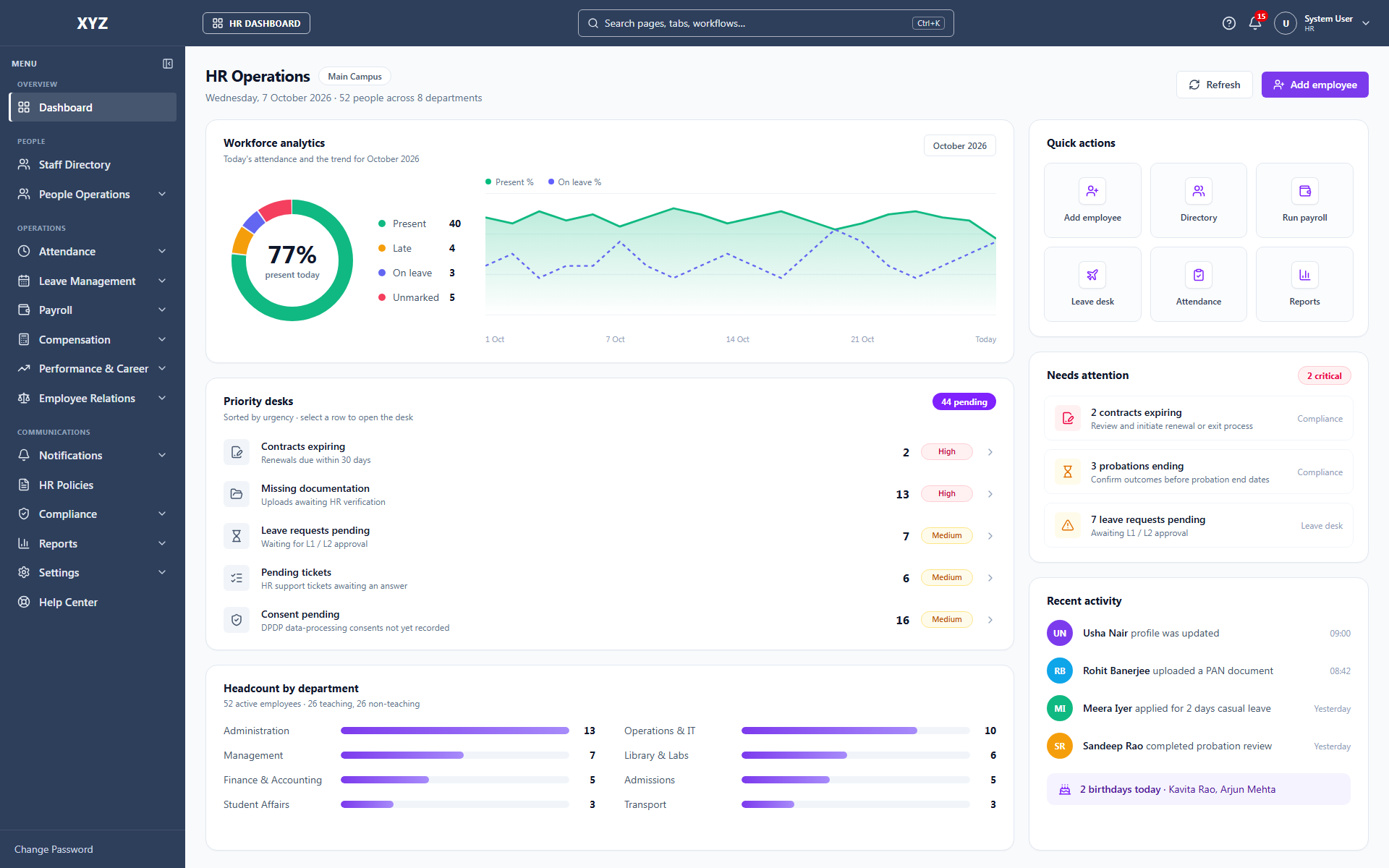Image resolution: width=1389 pixels, height=868 pixels.
Task: Click the Missing documentation folder icon
Action: click(x=237, y=494)
